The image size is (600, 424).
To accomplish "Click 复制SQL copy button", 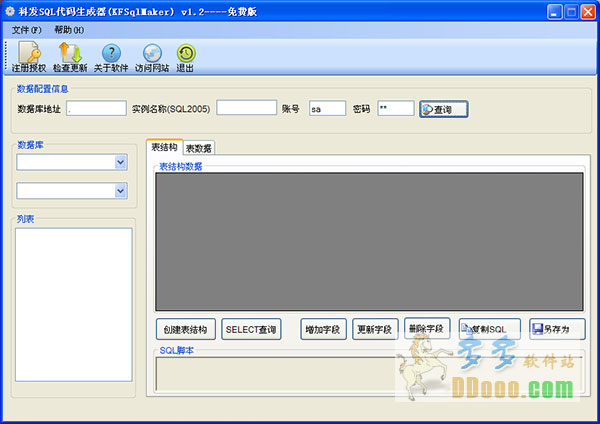I will tap(490, 329).
